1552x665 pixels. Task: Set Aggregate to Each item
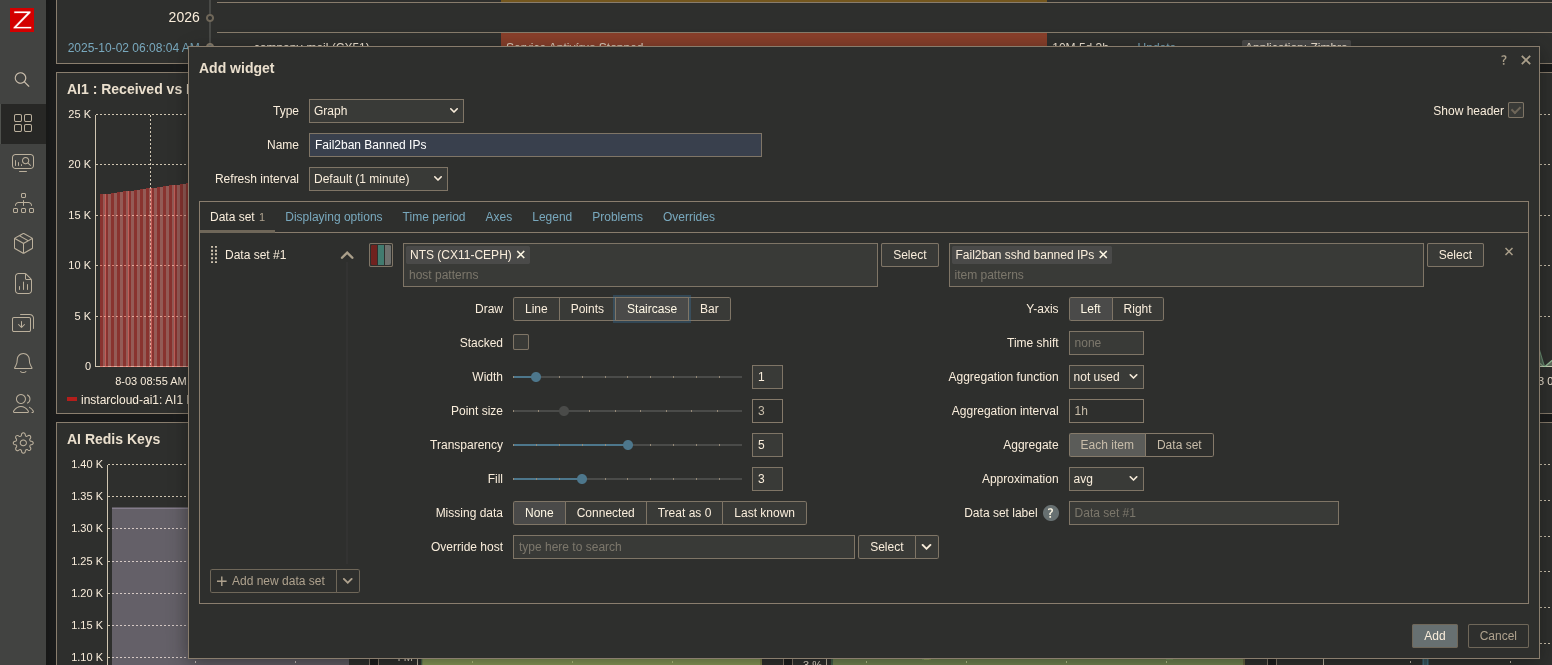click(1107, 445)
